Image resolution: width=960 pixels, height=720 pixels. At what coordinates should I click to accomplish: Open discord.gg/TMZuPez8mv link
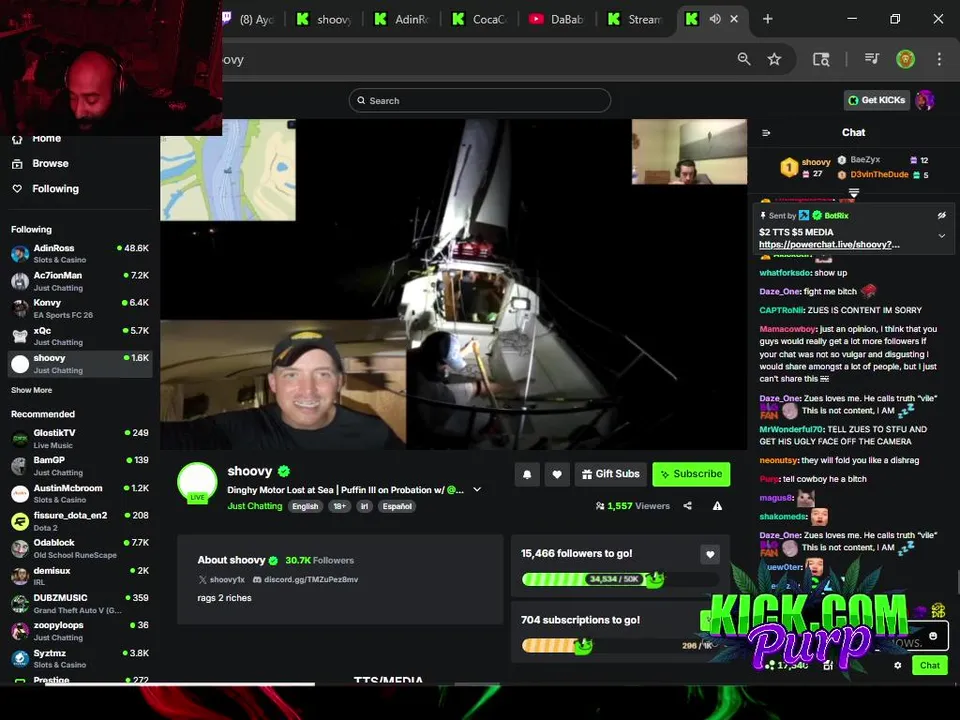[306, 579]
